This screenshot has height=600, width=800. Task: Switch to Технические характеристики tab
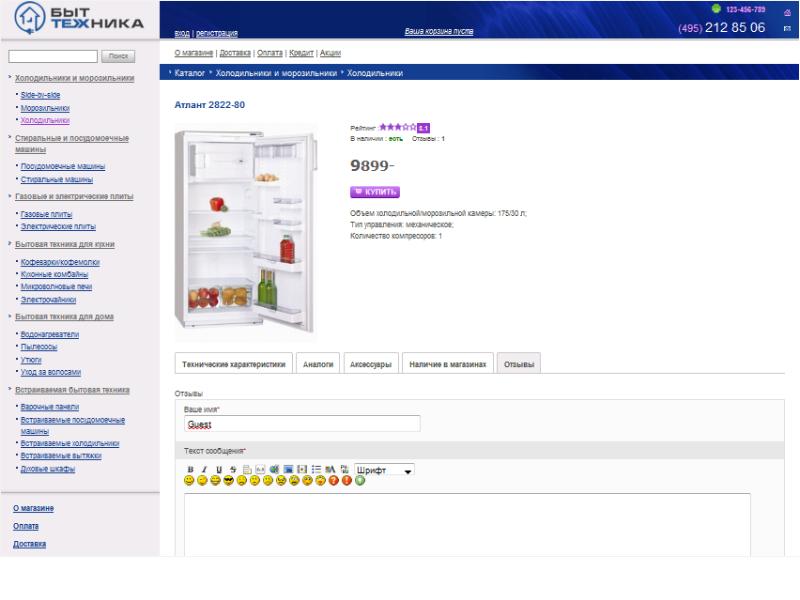pyautogui.click(x=234, y=364)
